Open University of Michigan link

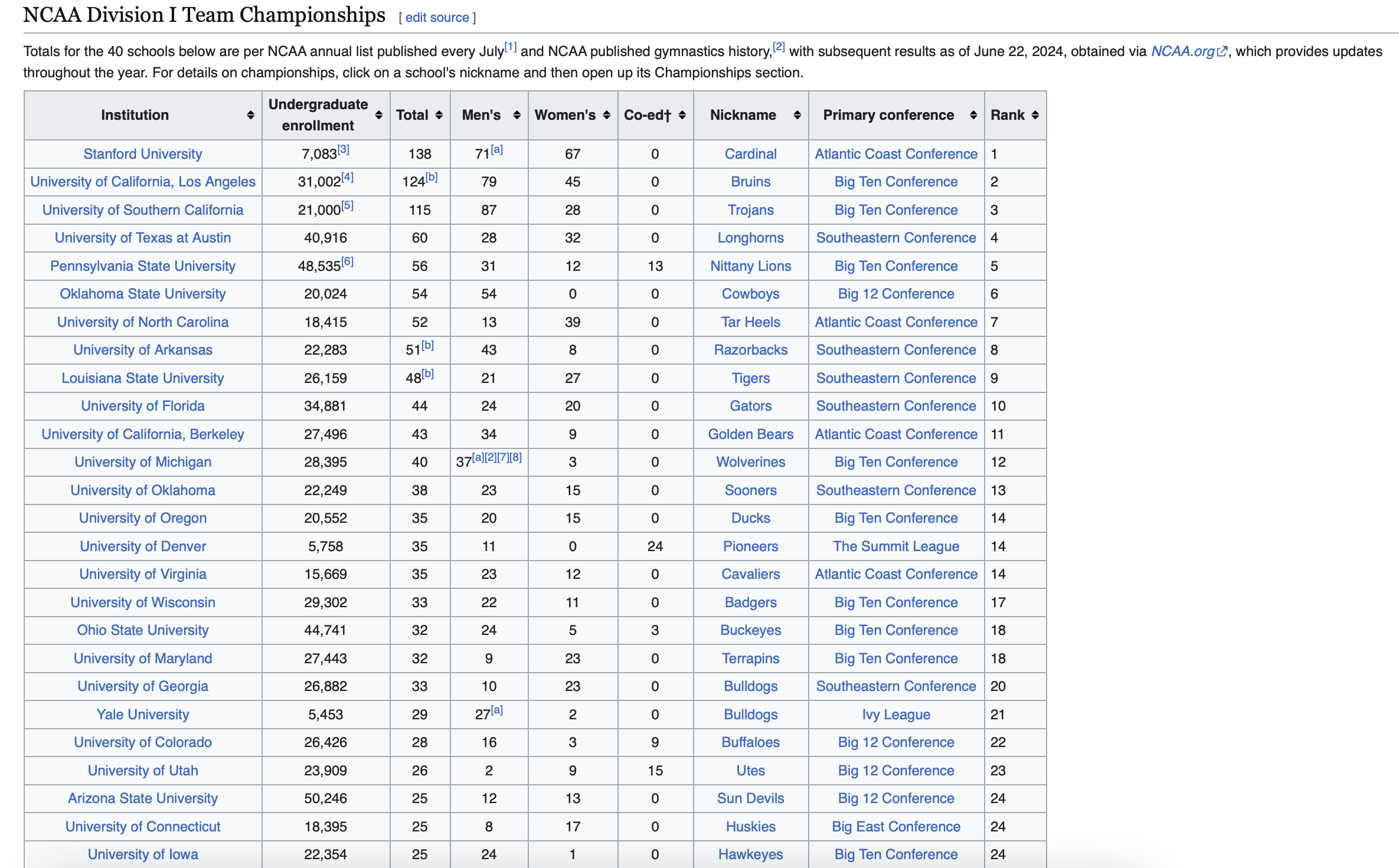[143, 462]
